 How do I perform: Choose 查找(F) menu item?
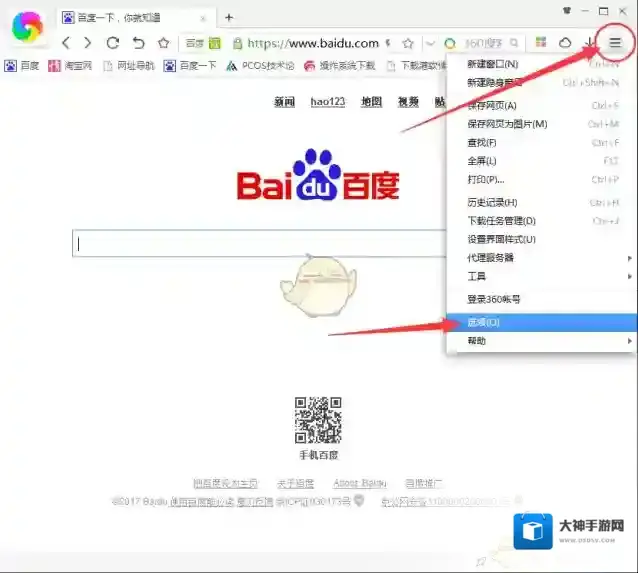(542, 143)
